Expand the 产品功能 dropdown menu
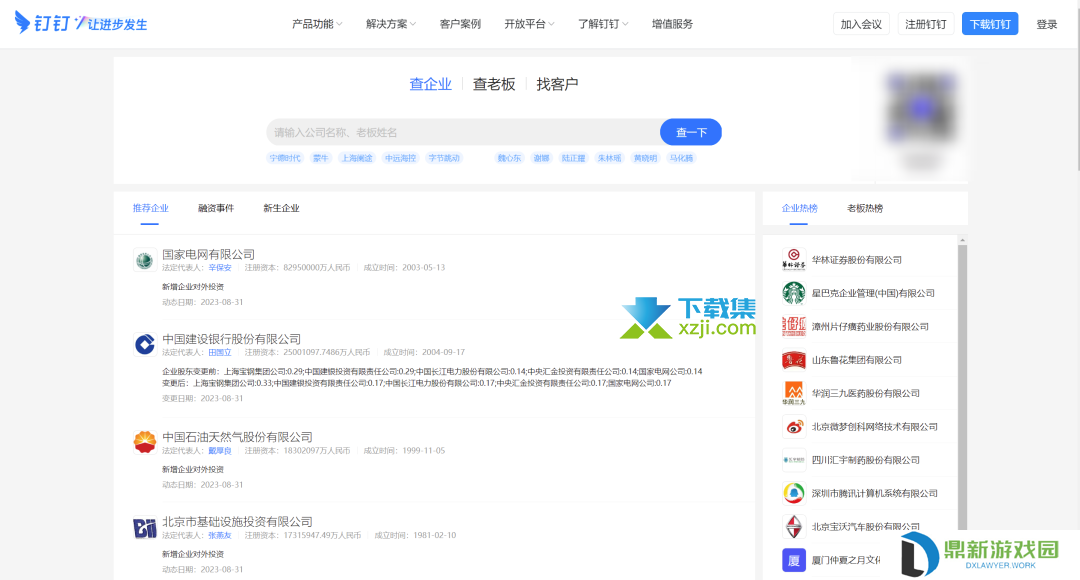The width and height of the screenshot is (1080, 580). click(x=317, y=24)
